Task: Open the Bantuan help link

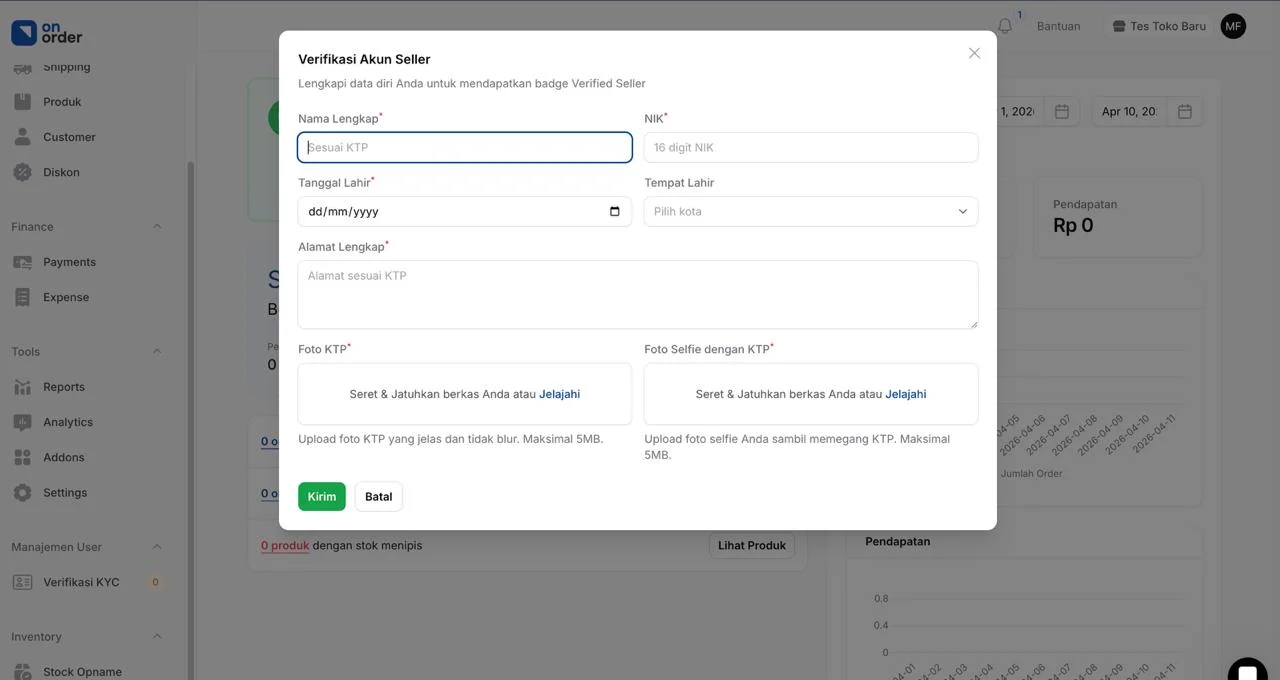Action: point(1058,26)
